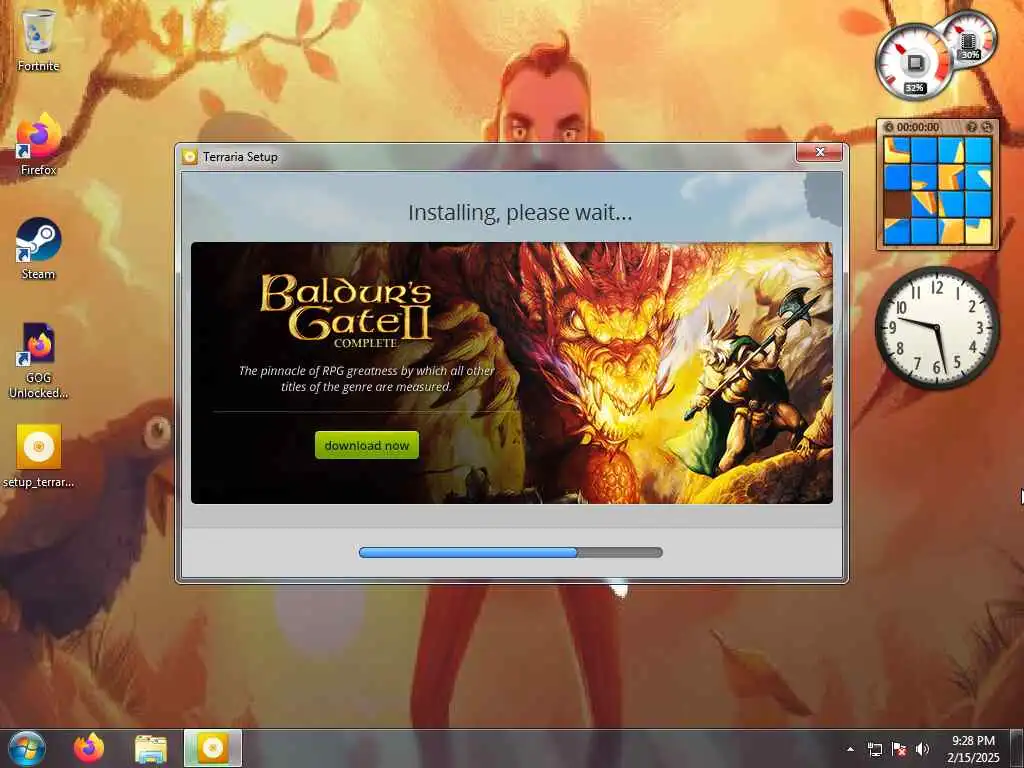The height and width of the screenshot is (768, 1024).
Task: Shuffle the puzzle gadget with solve icon
Action: tap(986, 127)
